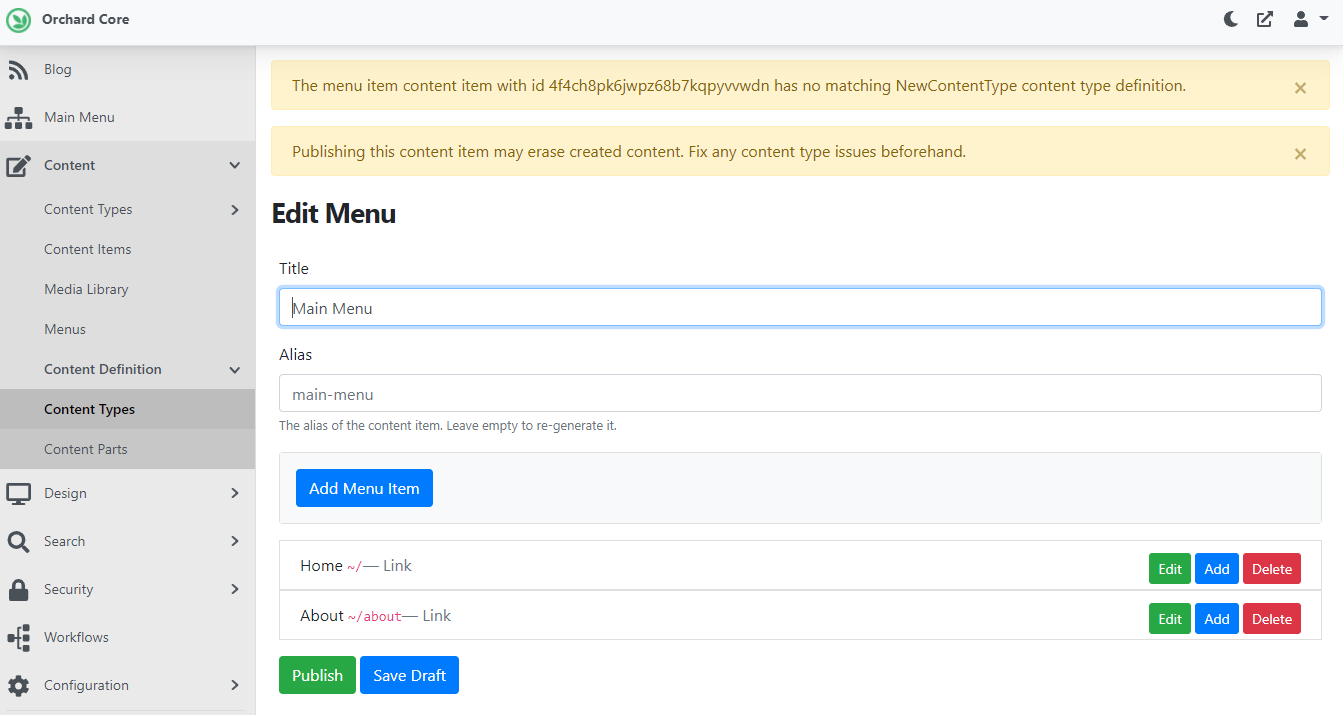Open the user dropdown caret
Image resolution: width=1343 pixels, height=715 pixels.
1324,19
